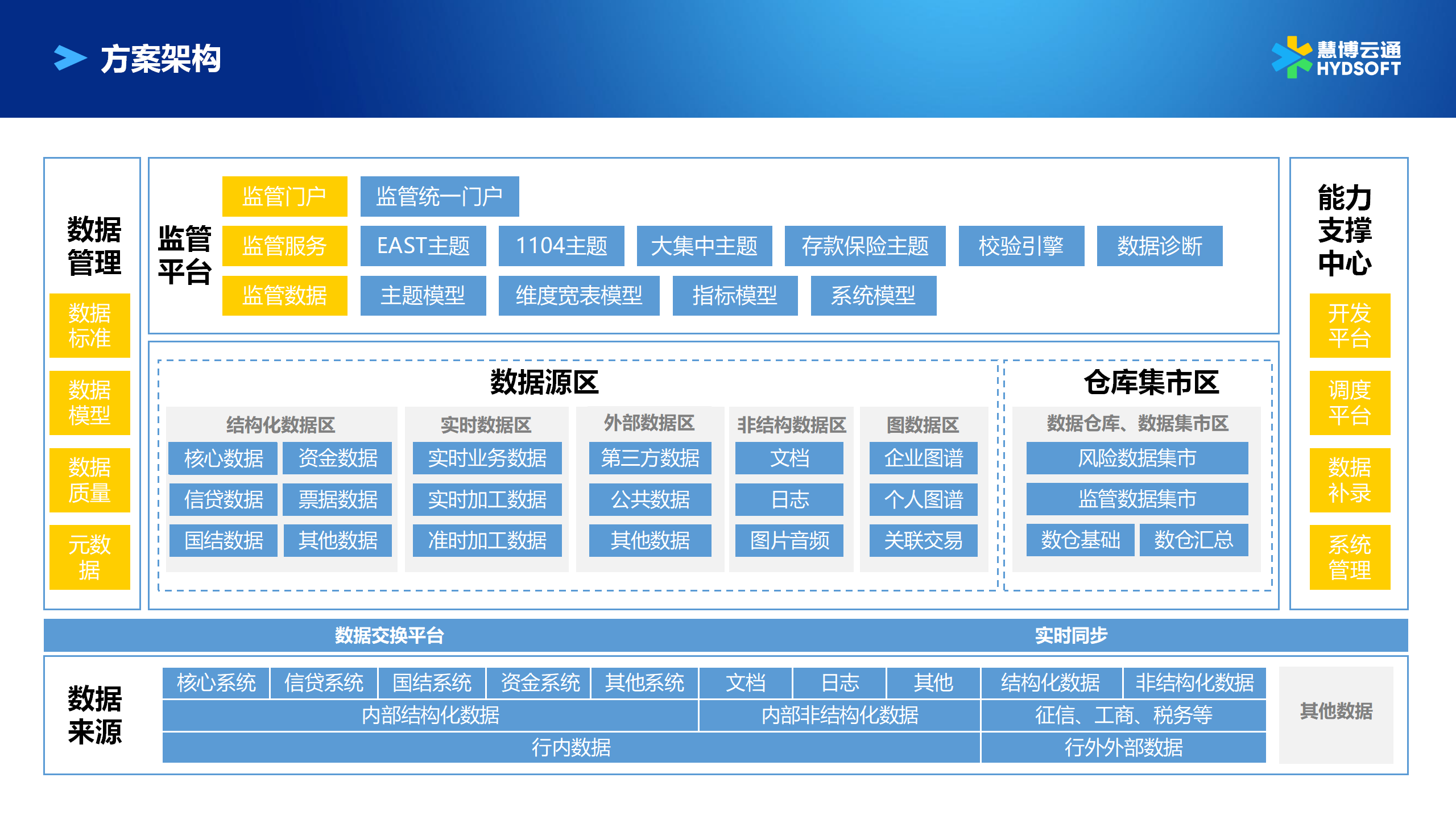
Task: Click the 监管统一门户 box
Action: tap(439, 196)
